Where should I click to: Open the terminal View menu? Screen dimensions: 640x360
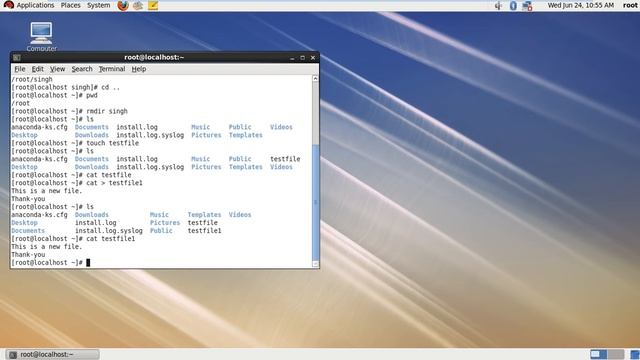tap(57, 69)
